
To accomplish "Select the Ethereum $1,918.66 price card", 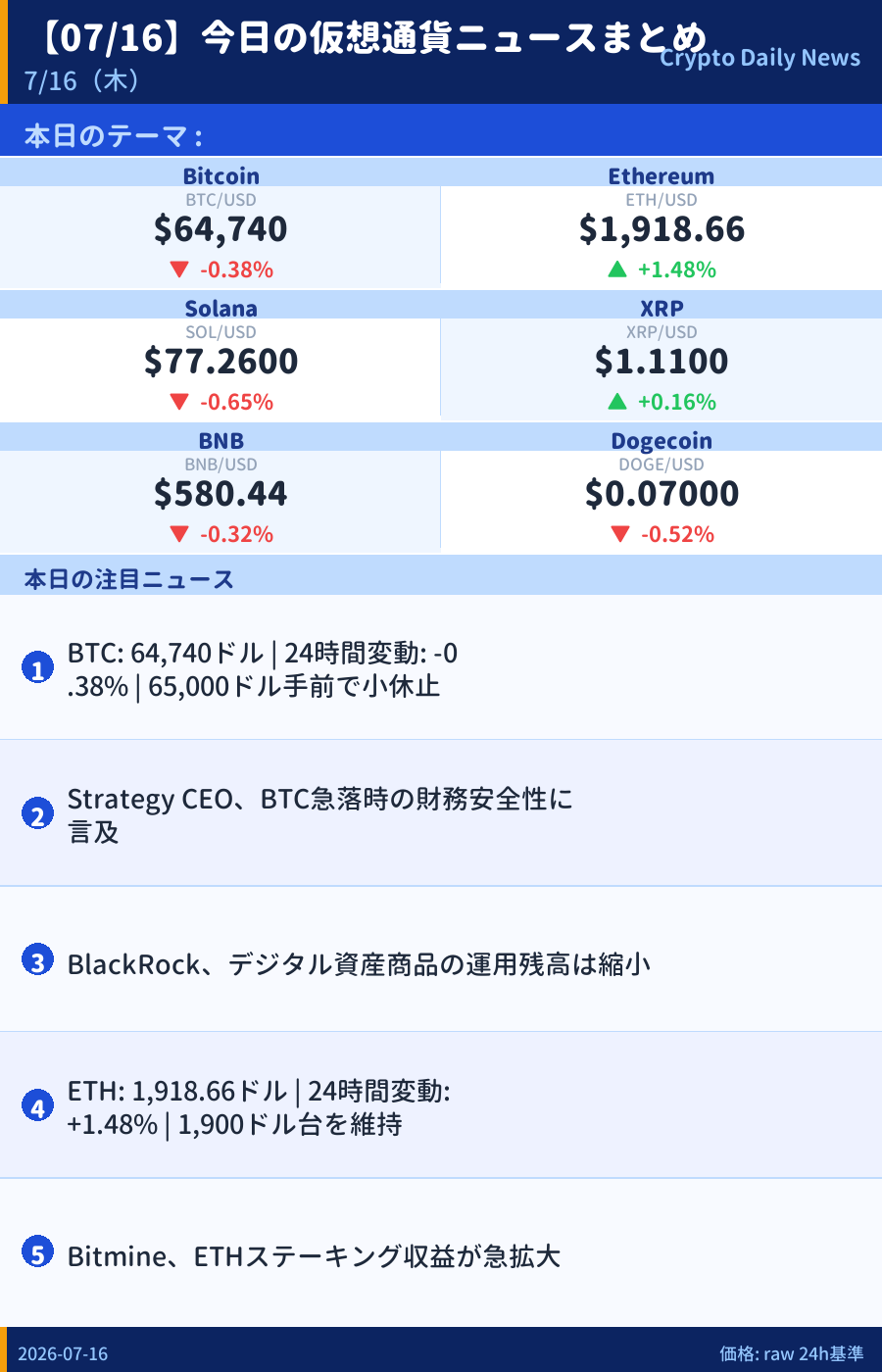I will coord(661,222).
